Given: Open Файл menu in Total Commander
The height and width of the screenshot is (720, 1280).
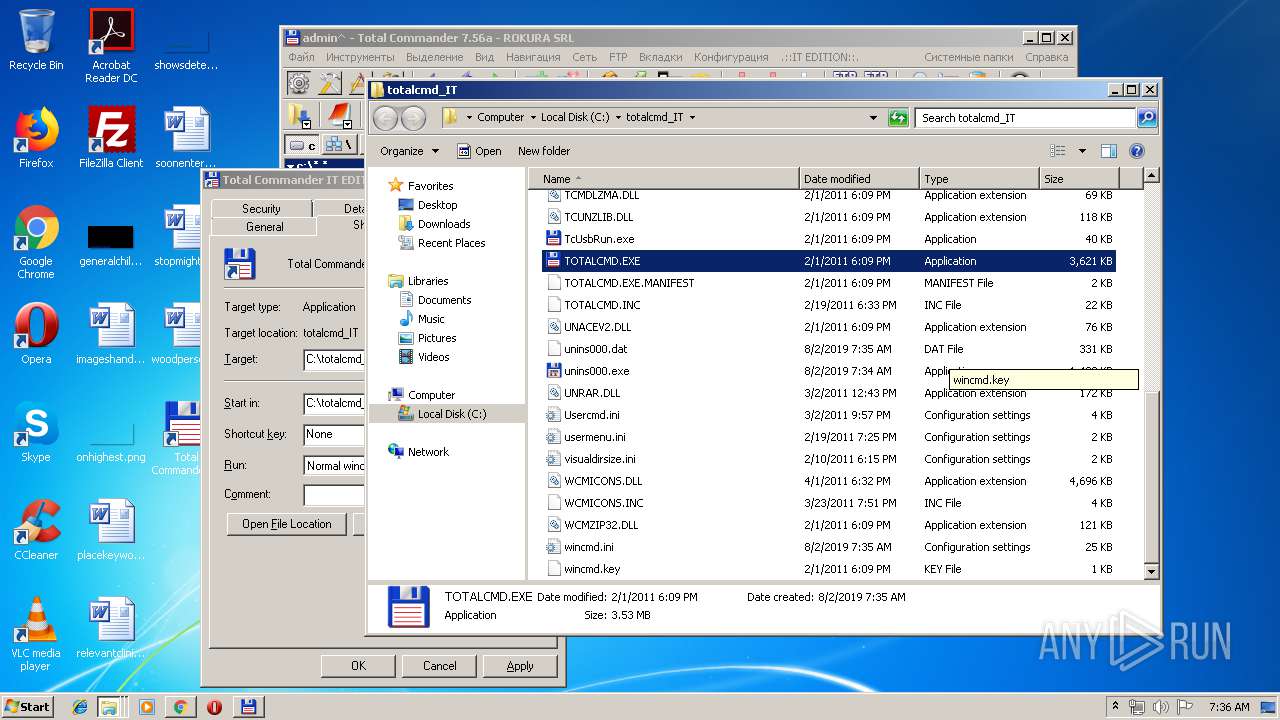Looking at the screenshot, I should (302, 57).
